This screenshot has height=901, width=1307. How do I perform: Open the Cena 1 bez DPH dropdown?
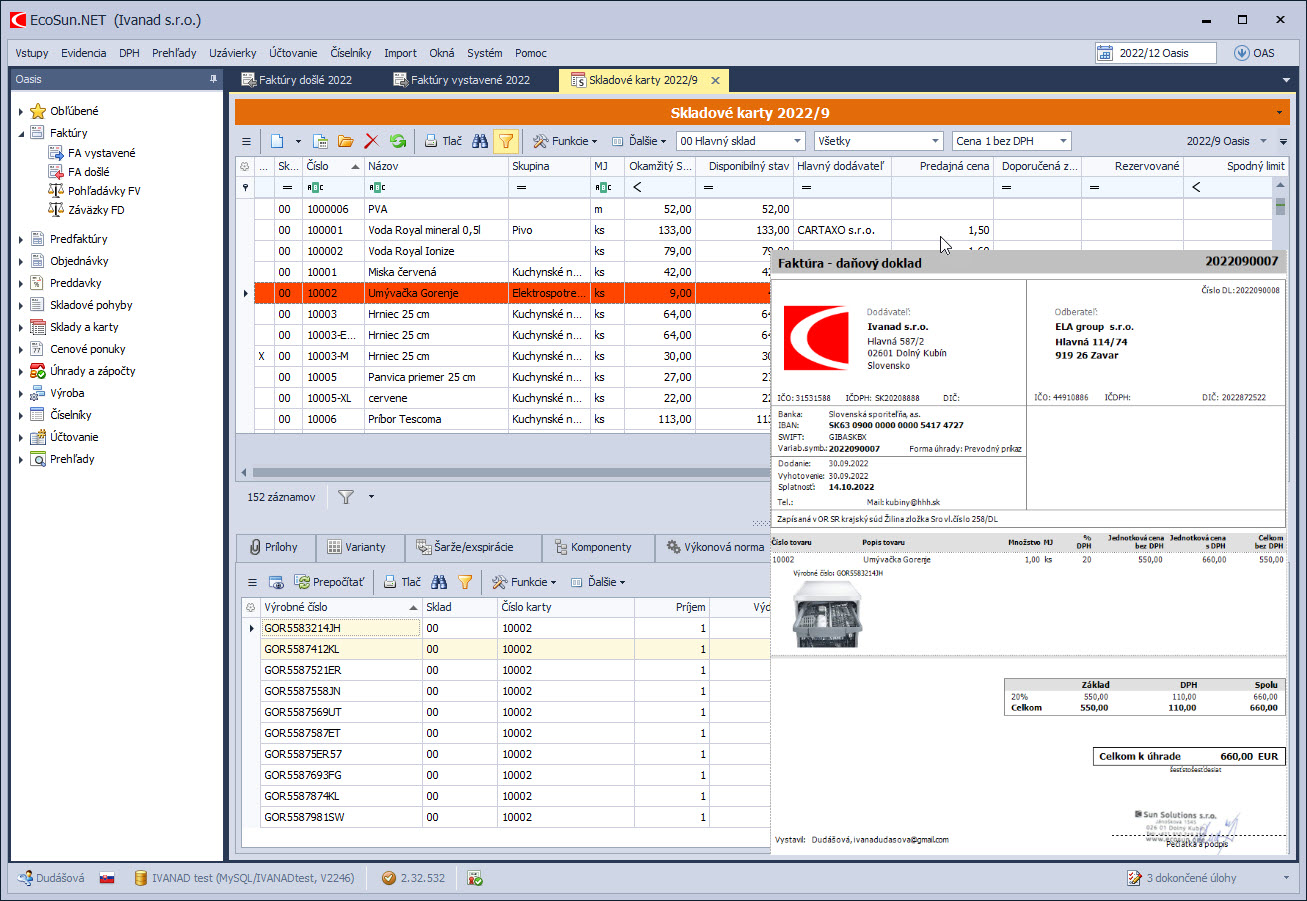coord(1011,141)
